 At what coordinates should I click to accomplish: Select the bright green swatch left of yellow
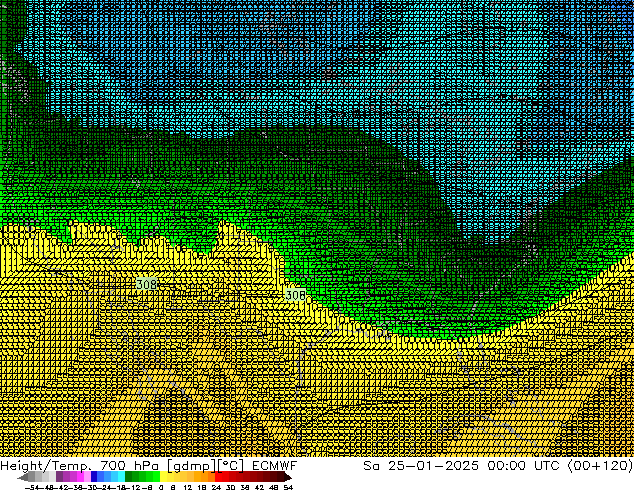click(156, 476)
